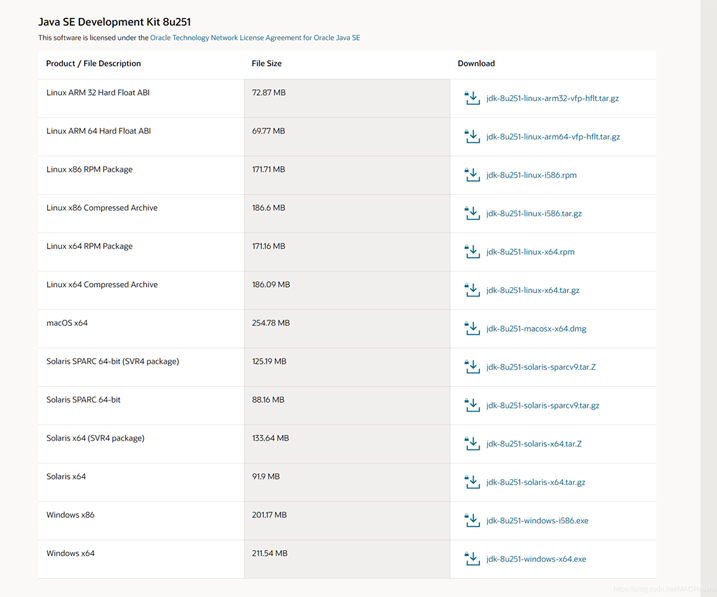This screenshot has height=597, width=717.
Task: Click download icon for macOS x64 dmg
Action: pos(472,328)
